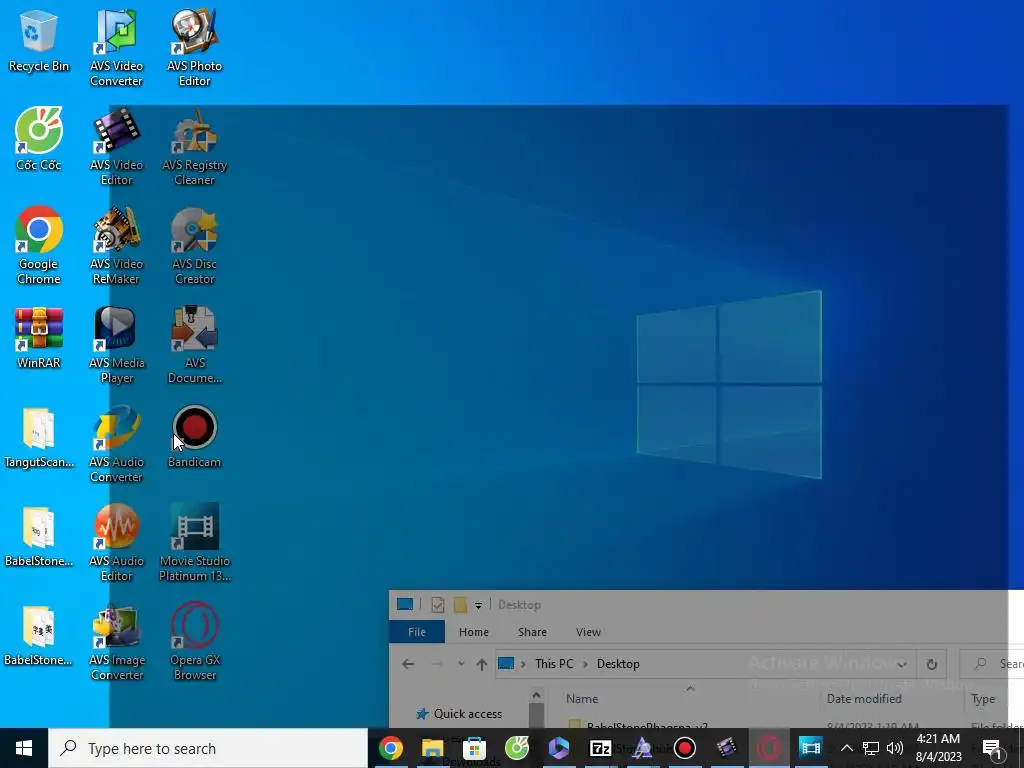The width and height of the screenshot is (1024, 768).
Task: Open Cốc Cốc from the taskbar
Action: [x=517, y=748]
